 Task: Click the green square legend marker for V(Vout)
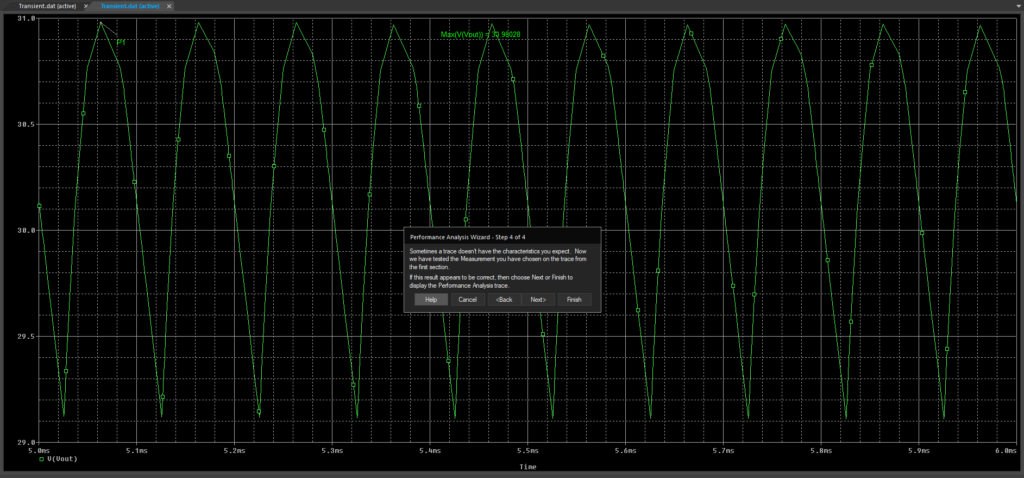(x=42, y=459)
